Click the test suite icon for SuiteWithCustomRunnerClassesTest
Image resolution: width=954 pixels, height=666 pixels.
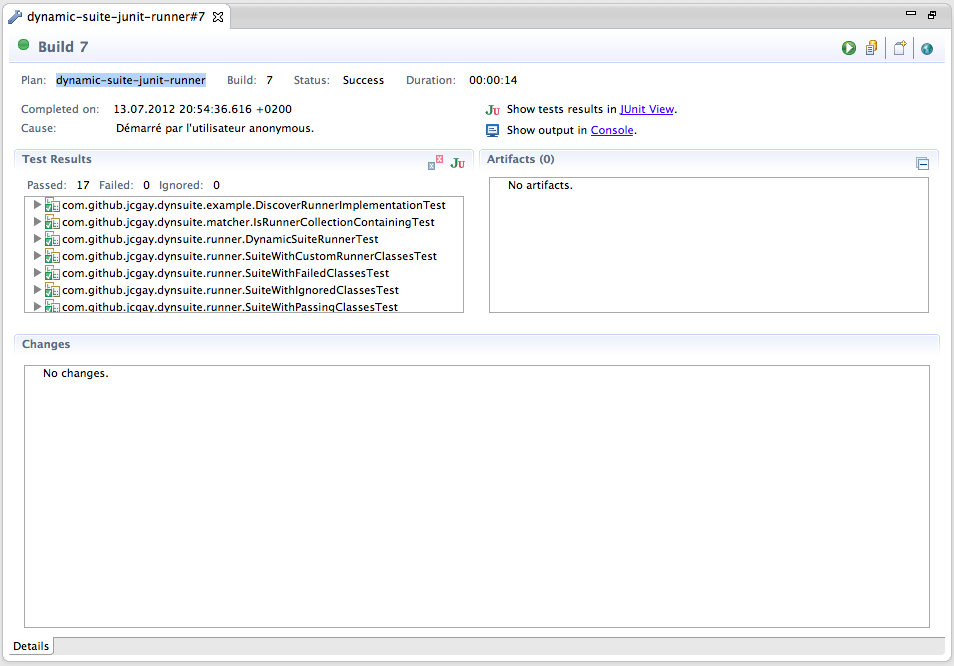click(x=52, y=257)
